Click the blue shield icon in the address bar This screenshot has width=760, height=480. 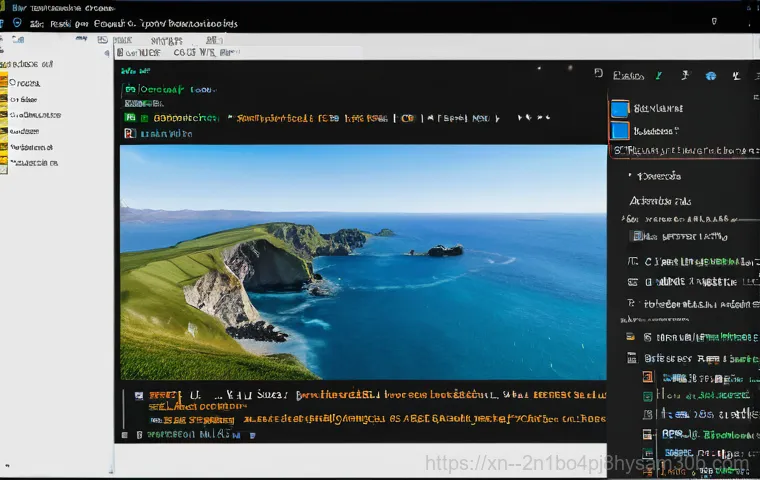[x=17, y=23]
